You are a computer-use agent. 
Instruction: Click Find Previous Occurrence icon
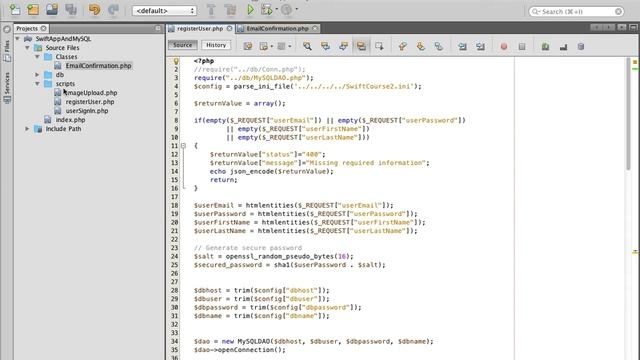[325, 46]
